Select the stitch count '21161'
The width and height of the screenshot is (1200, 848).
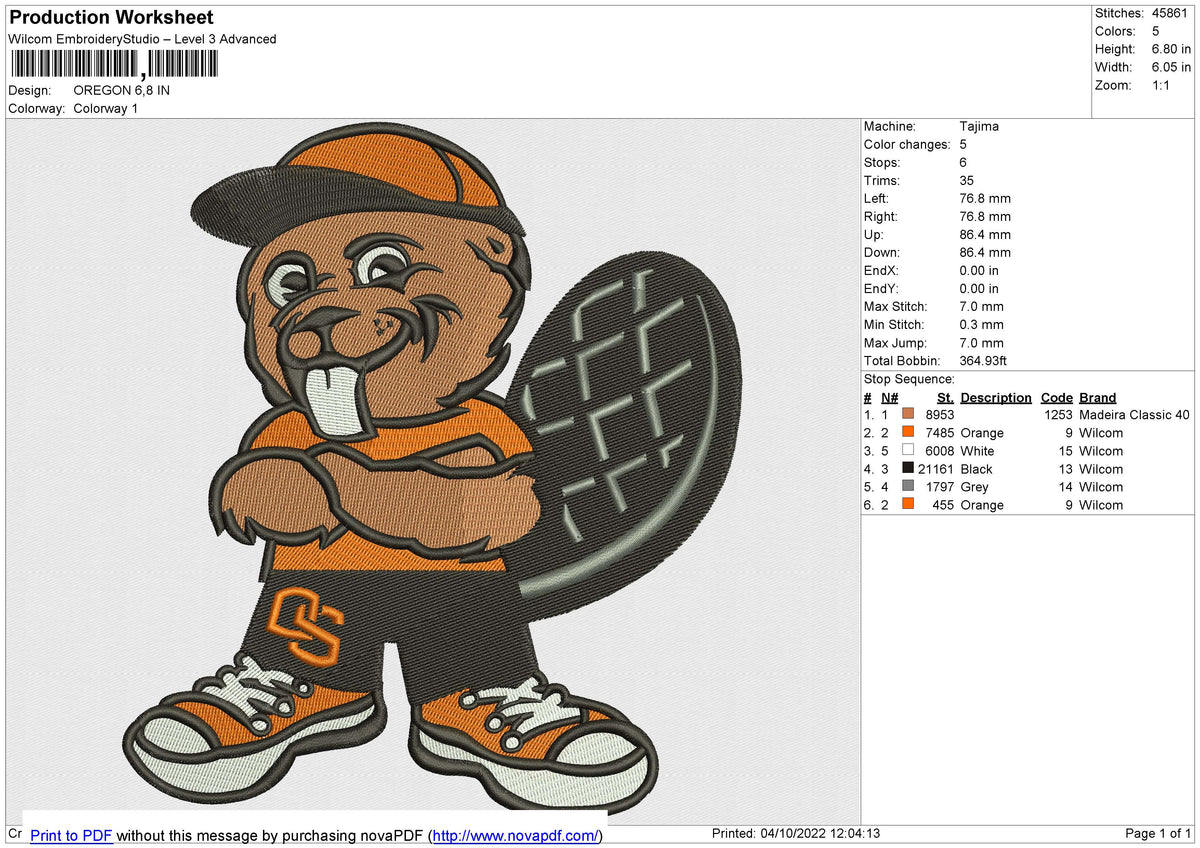[936, 469]
